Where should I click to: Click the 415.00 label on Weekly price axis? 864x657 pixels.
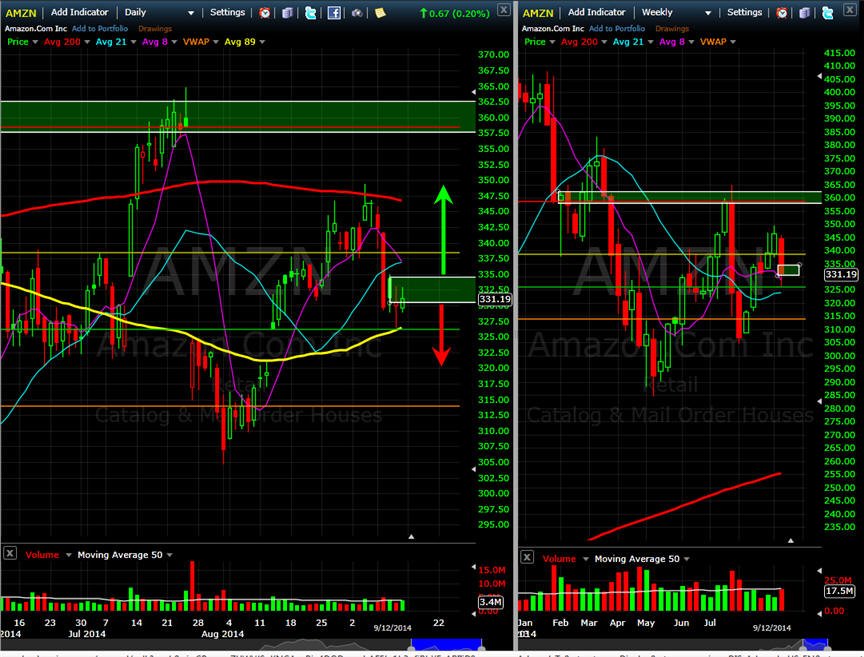coord(839,53)
